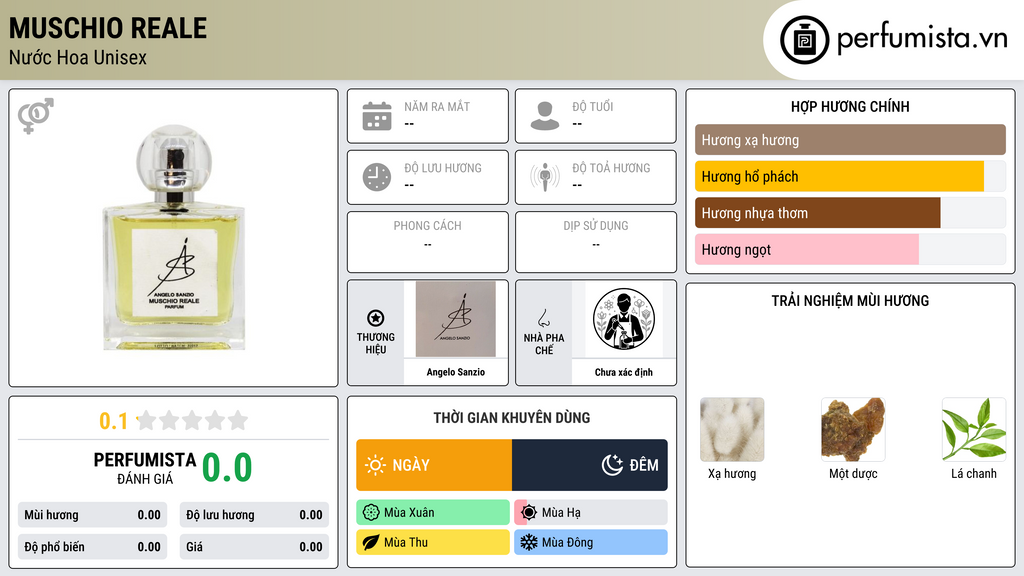Screen dimensions: 1024x576
Task: Choose the Mùa Xuân season bar
Action: pos(433,513)
